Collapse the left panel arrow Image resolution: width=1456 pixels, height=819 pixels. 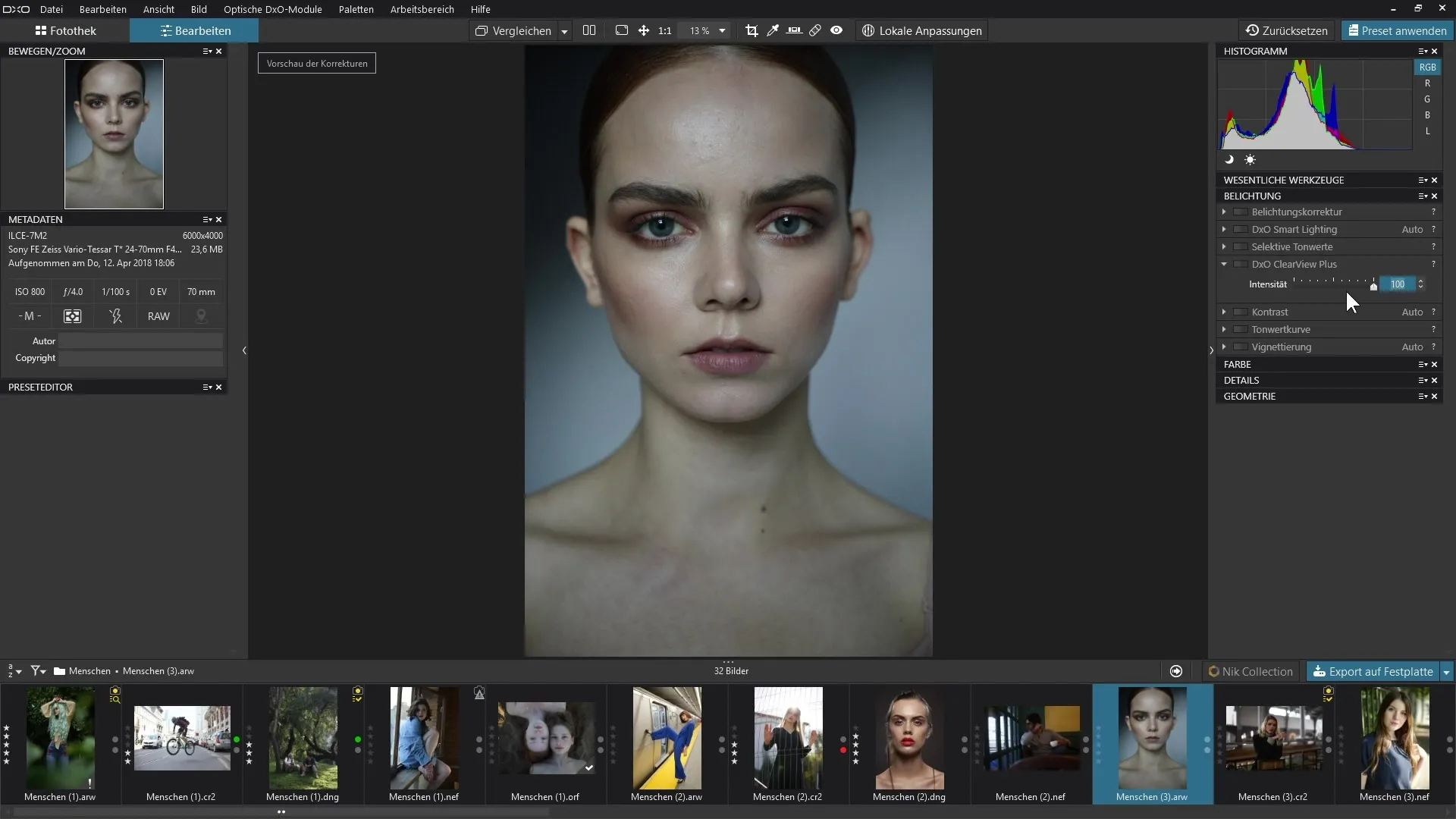244,350
